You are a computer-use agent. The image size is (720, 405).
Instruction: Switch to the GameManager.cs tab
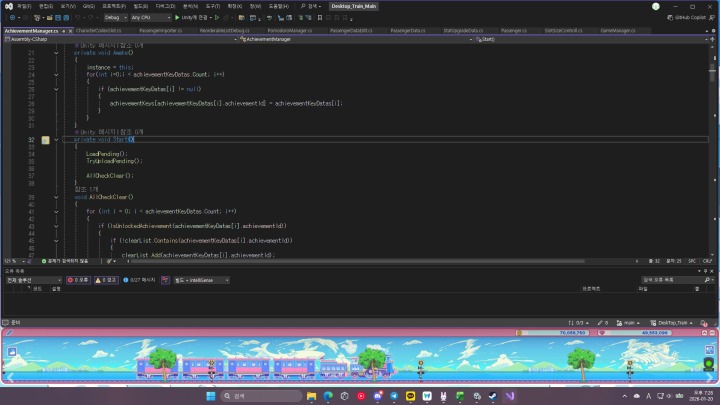(617, 31)
